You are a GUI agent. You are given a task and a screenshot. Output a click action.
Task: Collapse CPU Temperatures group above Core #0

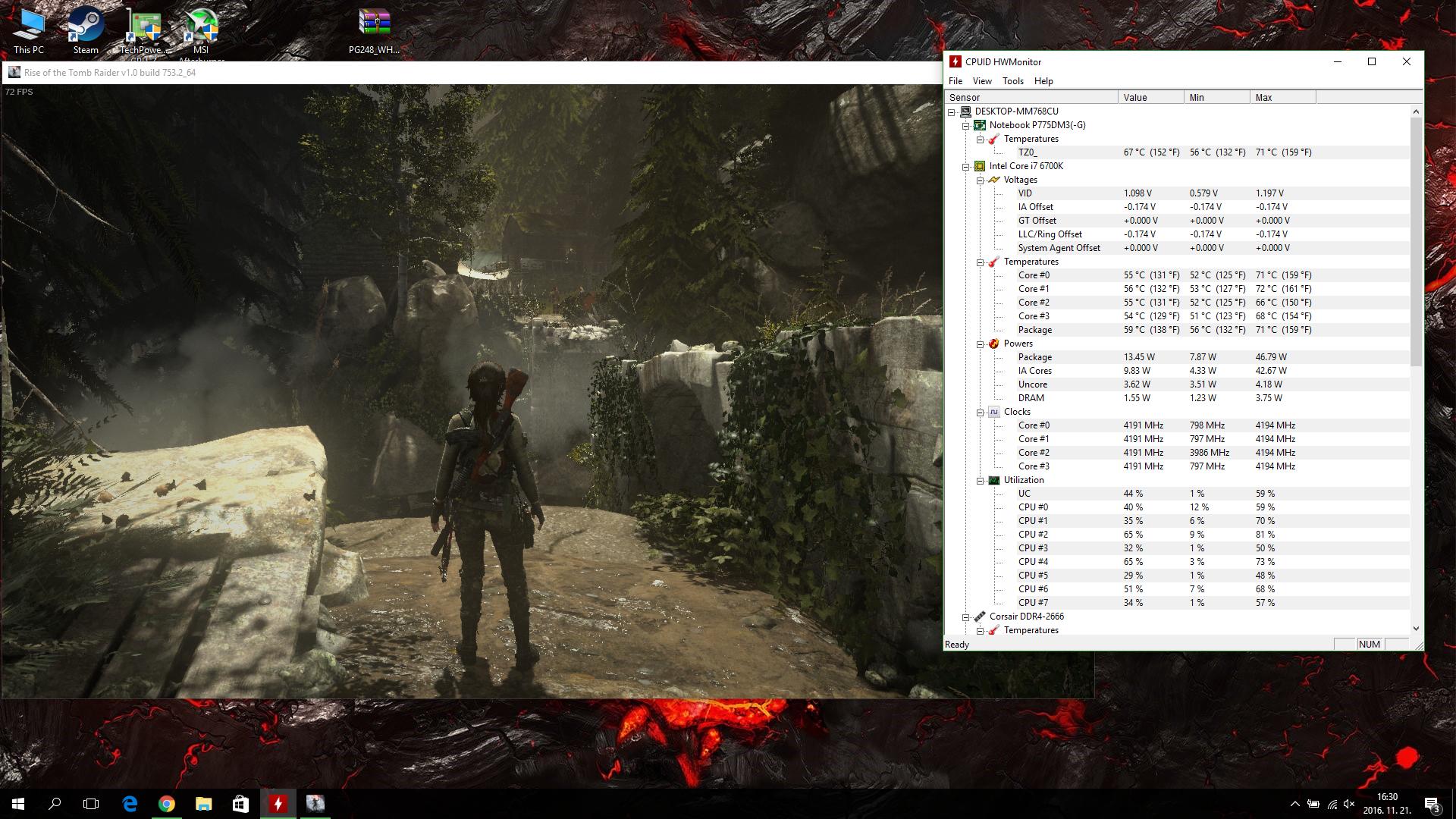coord(981,262)
